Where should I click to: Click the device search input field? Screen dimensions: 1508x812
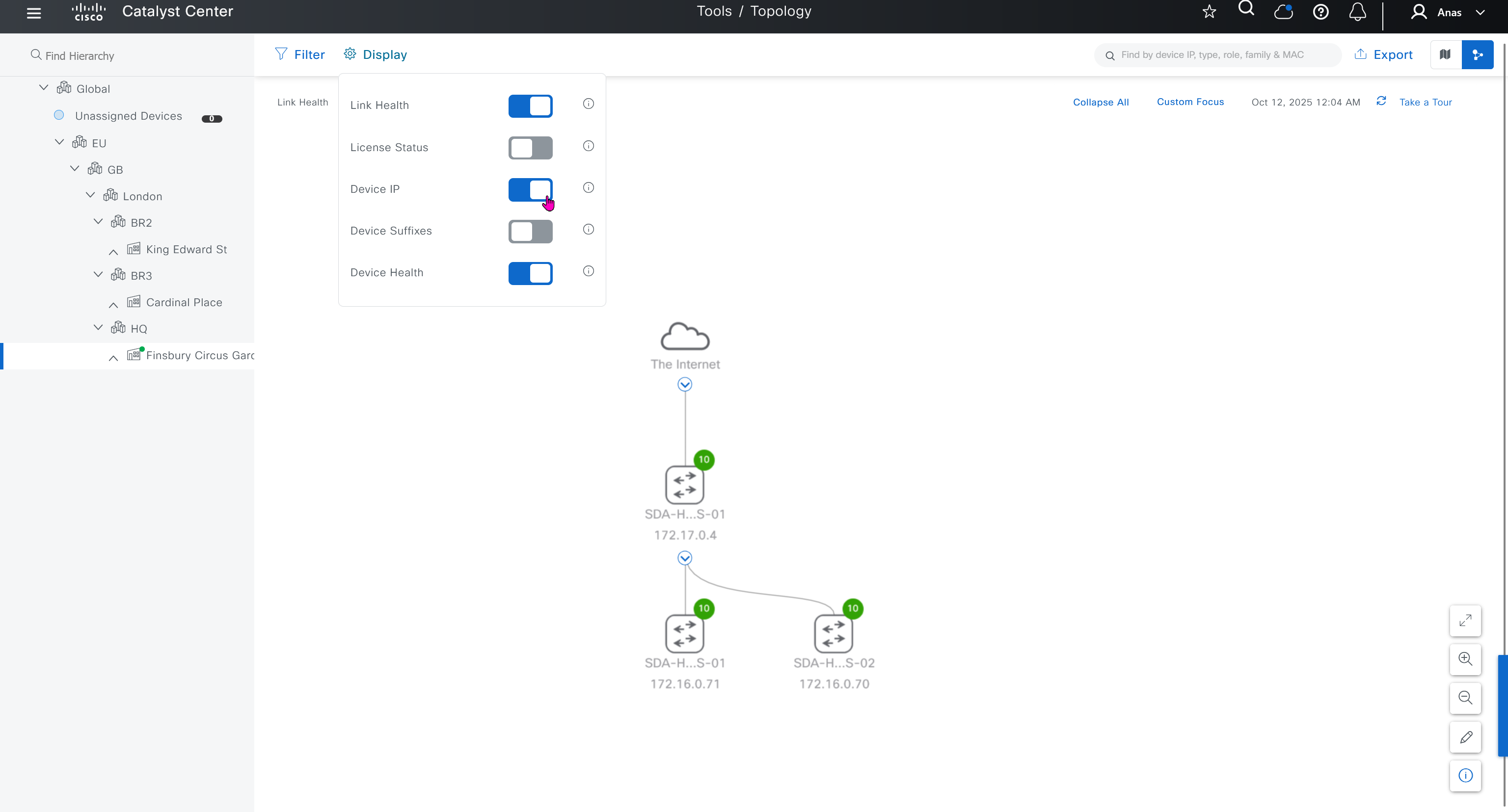[1217, 55]
